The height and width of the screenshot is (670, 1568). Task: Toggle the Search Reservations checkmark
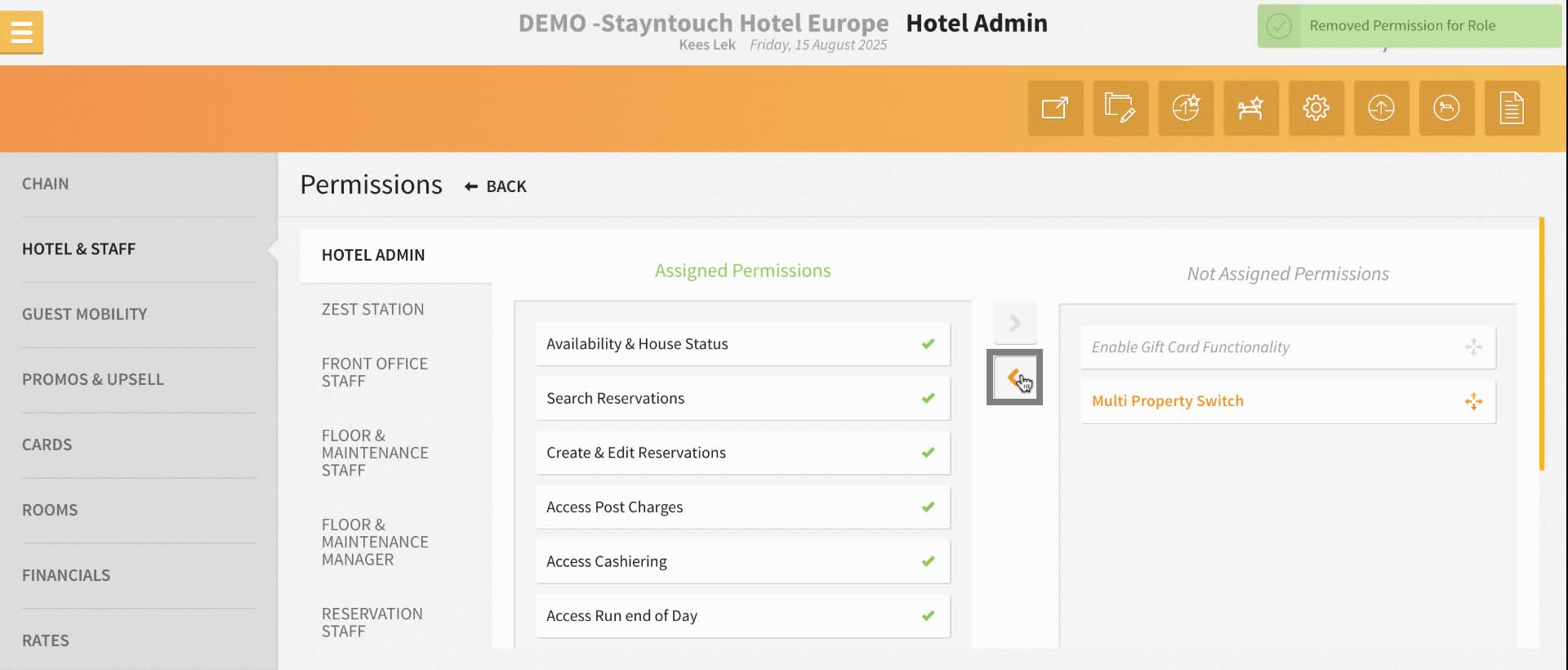pos(928,399)
